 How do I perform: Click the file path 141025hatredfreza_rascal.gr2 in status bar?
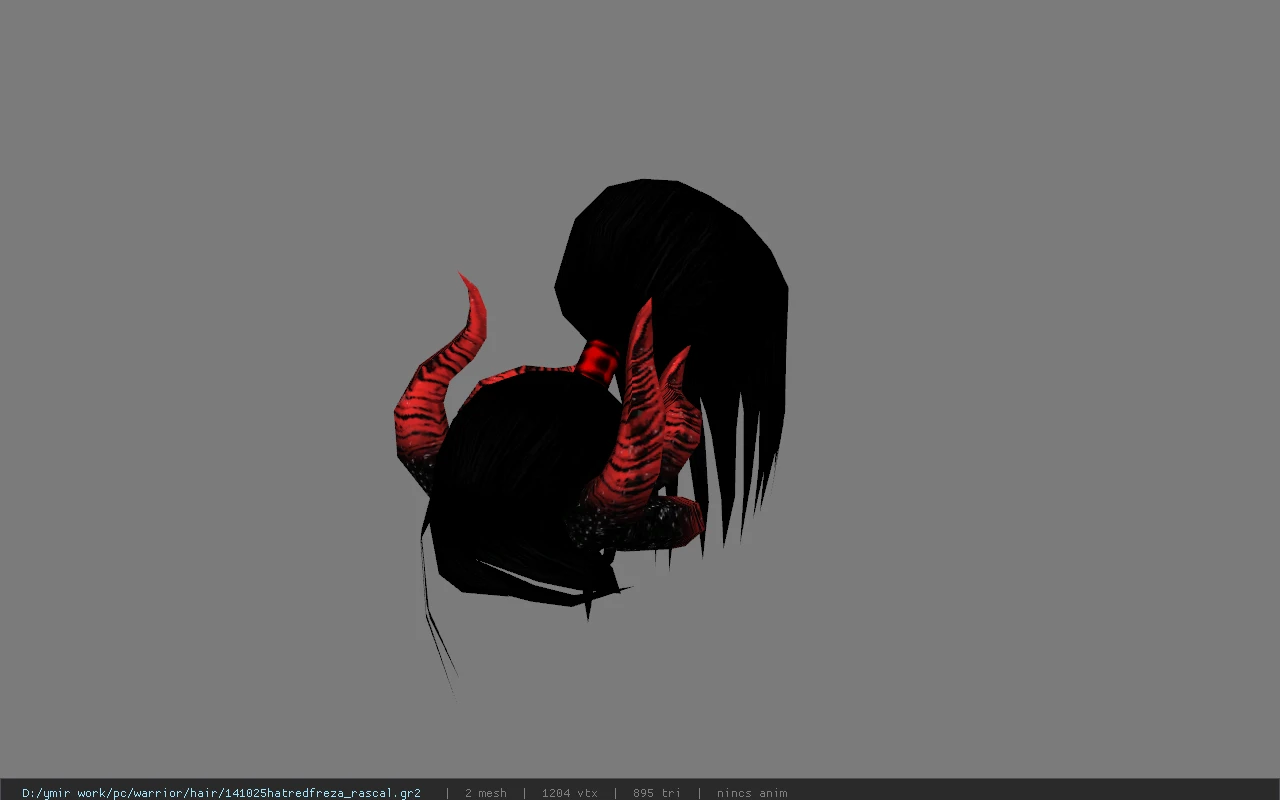[221, 793]
